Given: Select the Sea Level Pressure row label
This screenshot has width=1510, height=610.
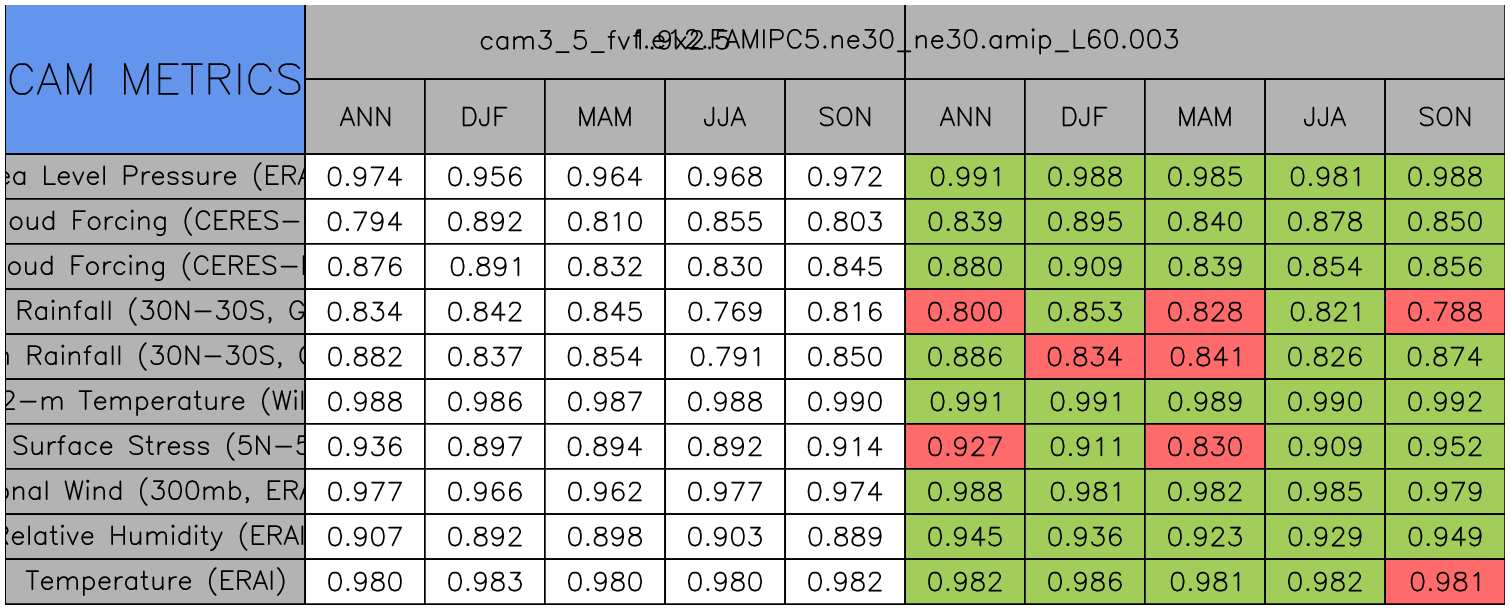Looking at the screenshot, I should point(155,177).
